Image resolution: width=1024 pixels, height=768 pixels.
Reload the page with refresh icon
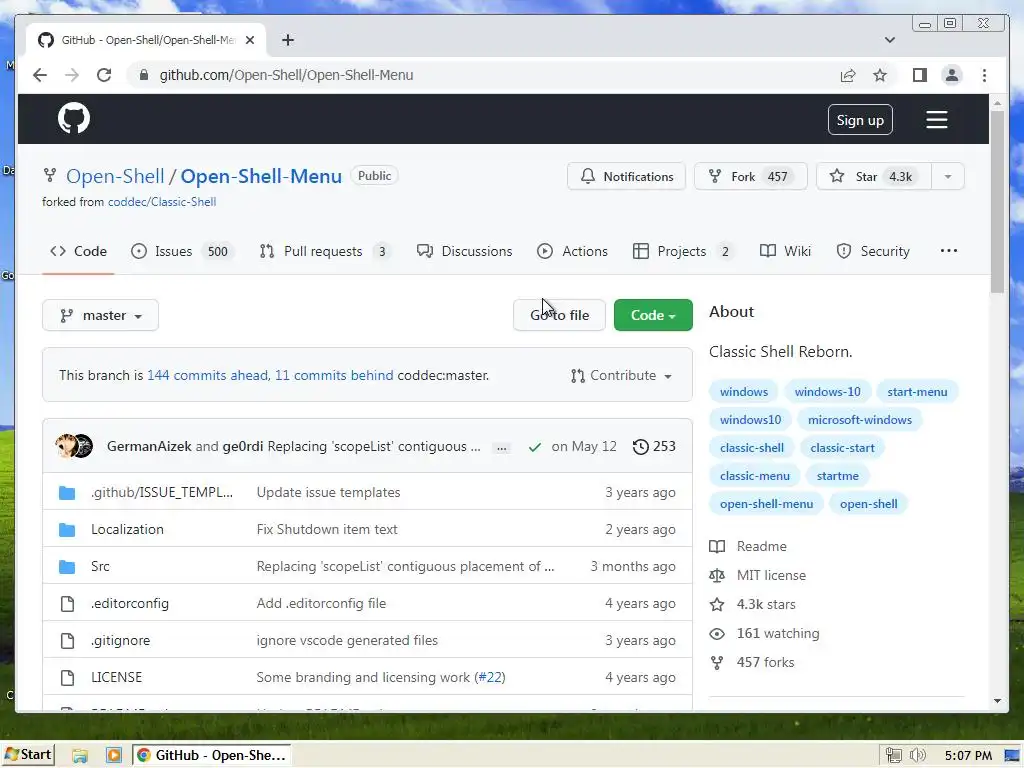pyautogui.click(x=104, y=75)
